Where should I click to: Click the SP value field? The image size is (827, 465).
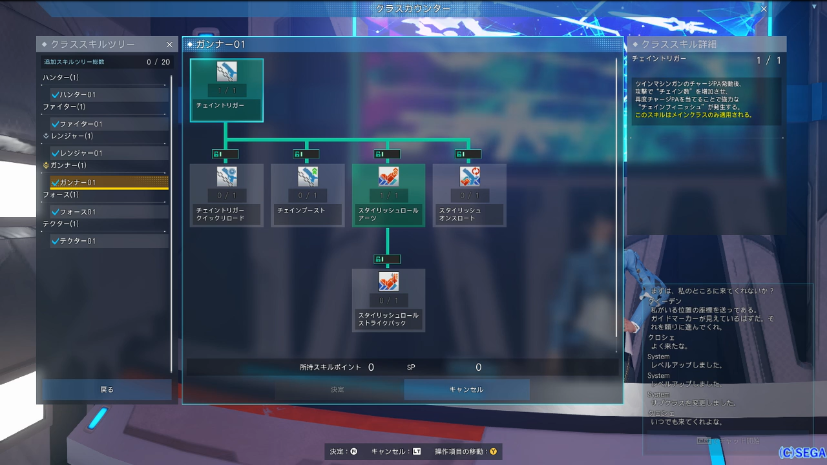point(478,367)
